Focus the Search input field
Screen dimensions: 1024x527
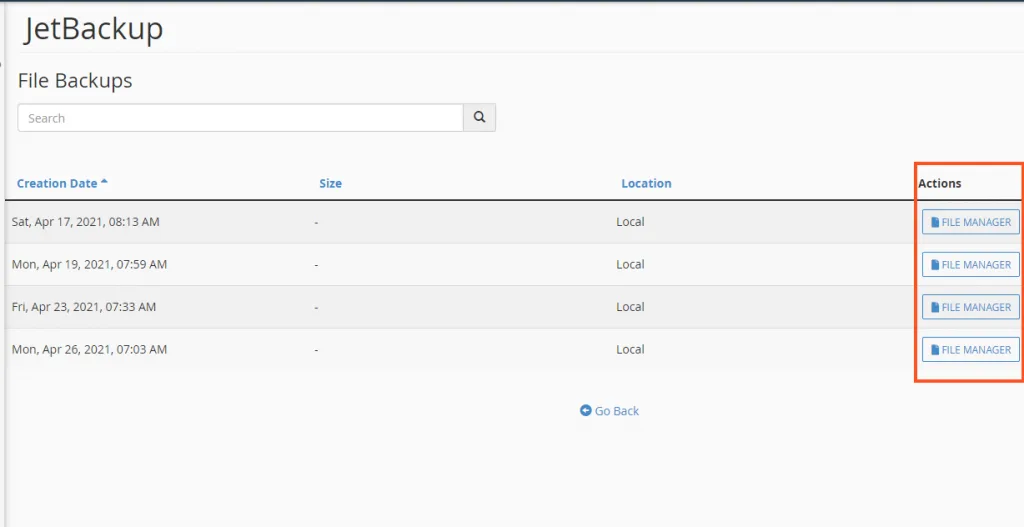pyautogui.click(x=240, y=118)
